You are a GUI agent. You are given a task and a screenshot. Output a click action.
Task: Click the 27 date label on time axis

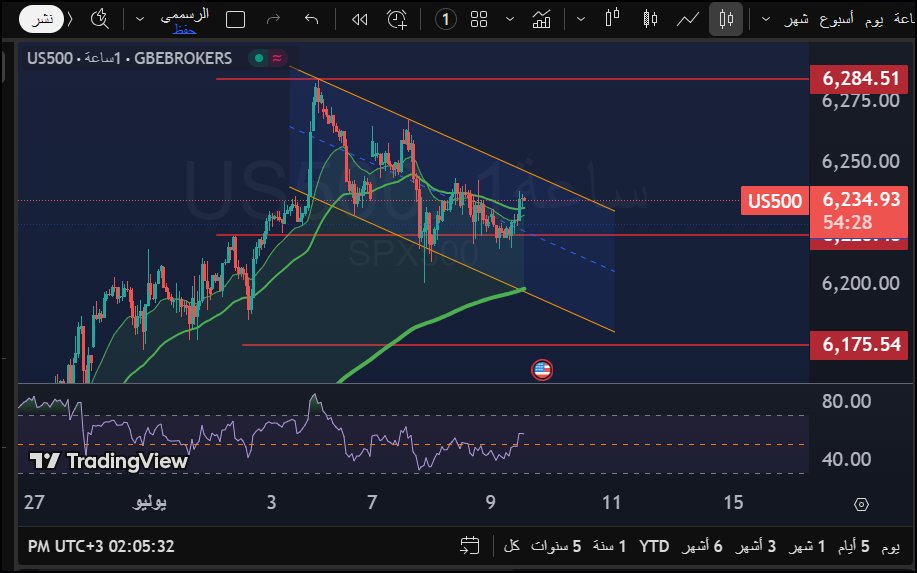pos(34,502)
